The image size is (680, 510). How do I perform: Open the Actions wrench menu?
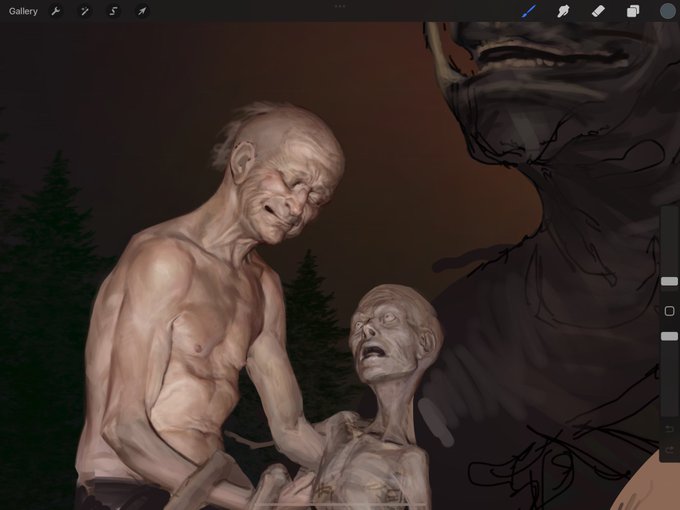coord(56,11)
